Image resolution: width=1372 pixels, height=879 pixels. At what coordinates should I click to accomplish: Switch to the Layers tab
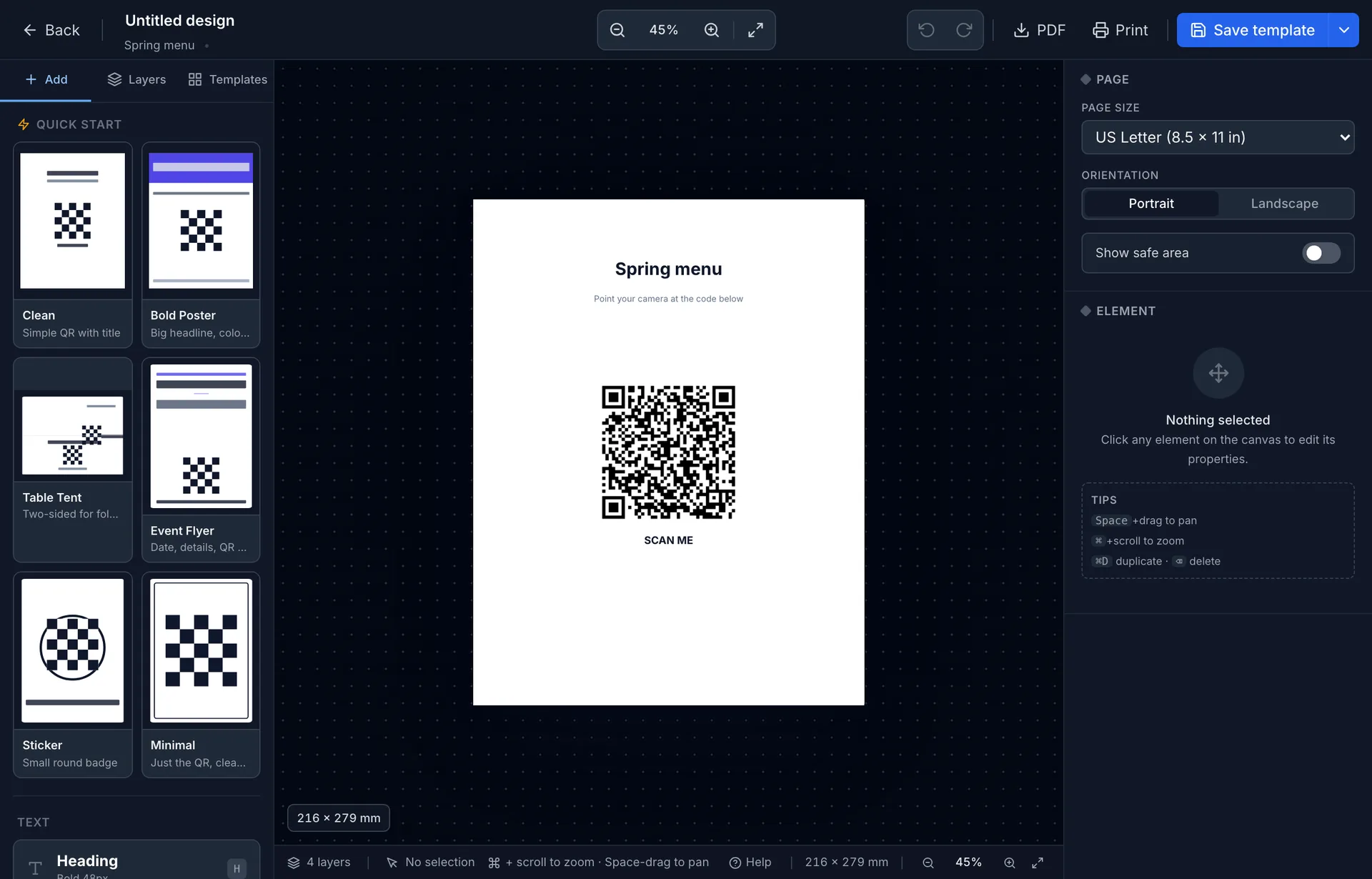(x=136, y=79)
